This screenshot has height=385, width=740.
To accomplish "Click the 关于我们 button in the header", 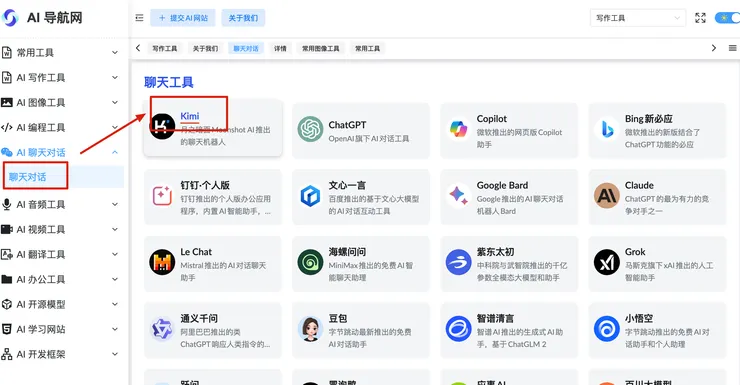I will (243, 18).
